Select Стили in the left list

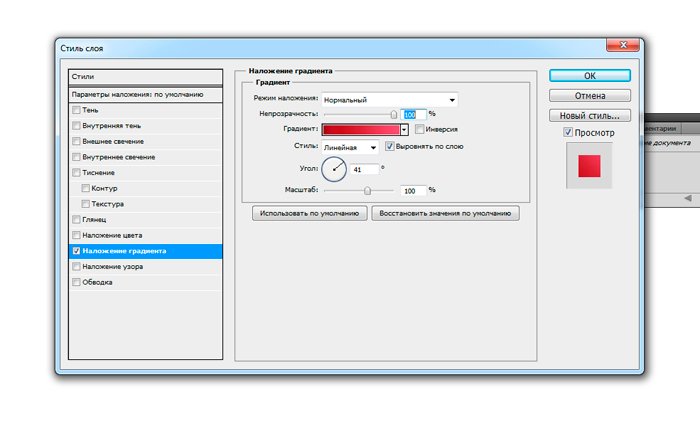[145, 76]
